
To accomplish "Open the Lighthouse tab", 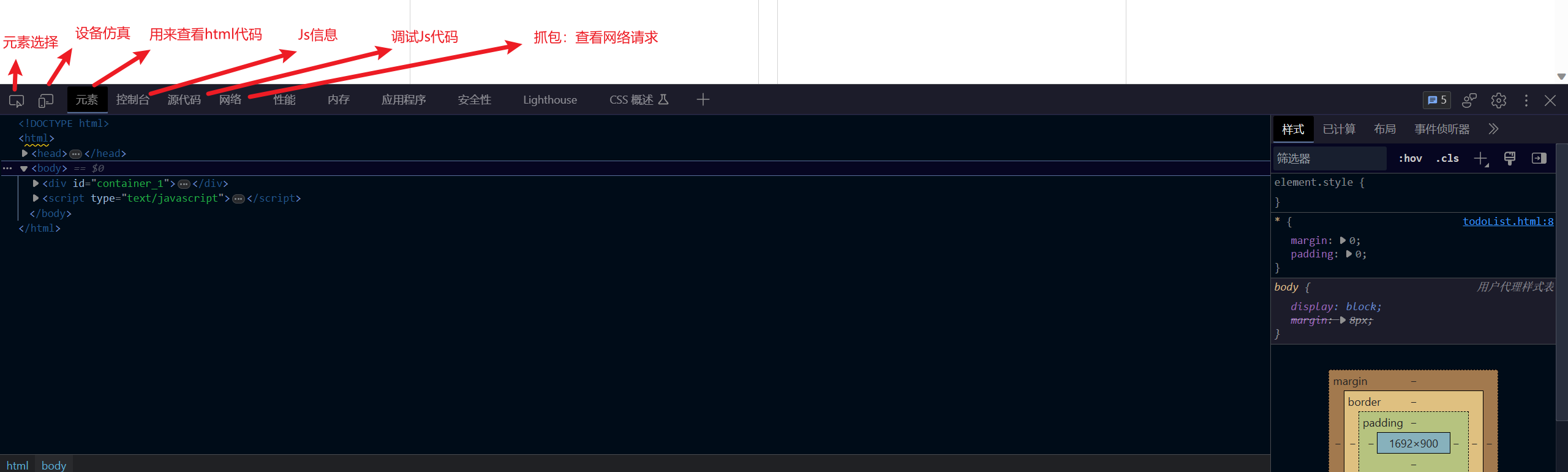I will 550,99.
